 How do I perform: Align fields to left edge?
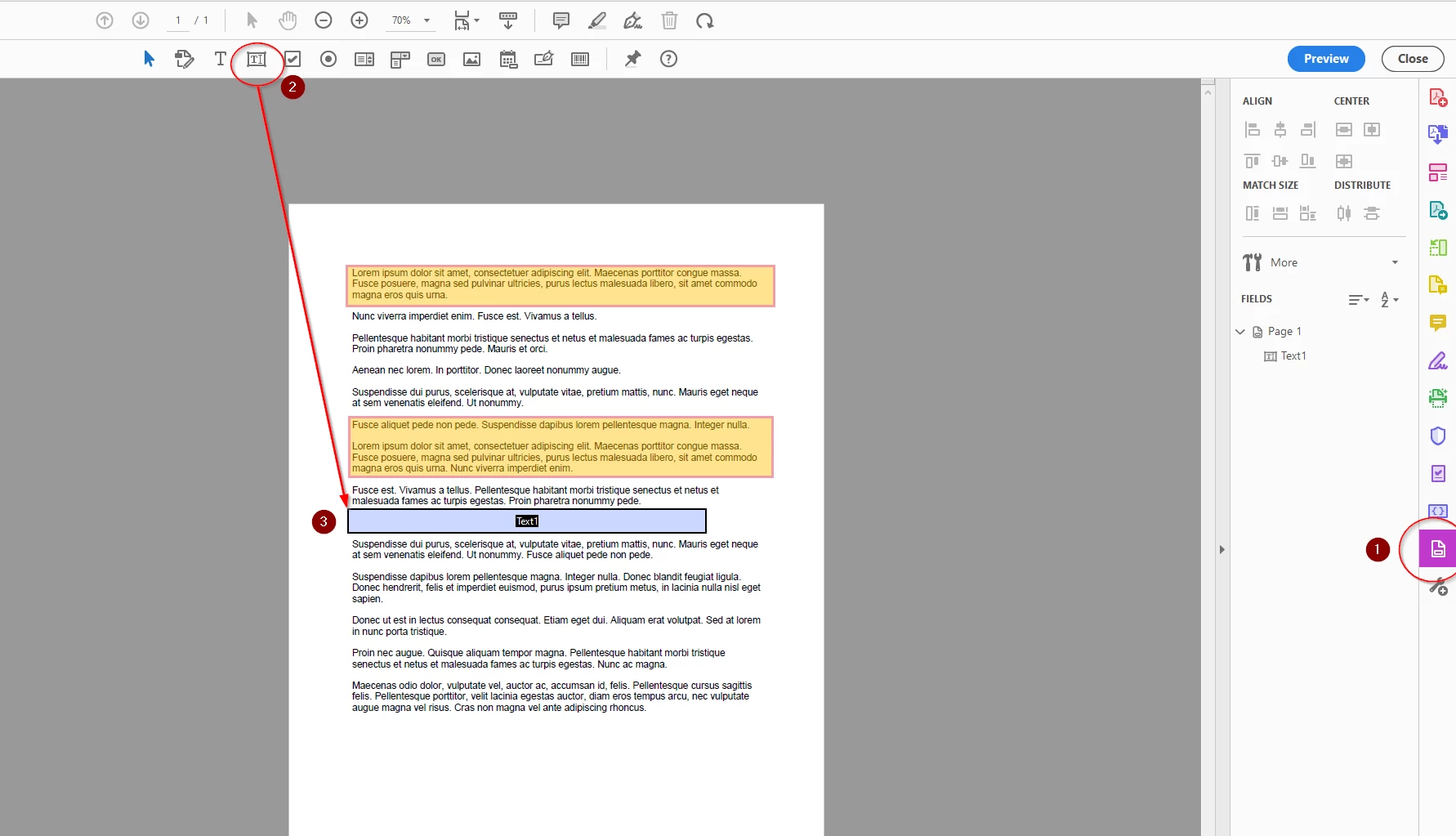point(1253,129)
